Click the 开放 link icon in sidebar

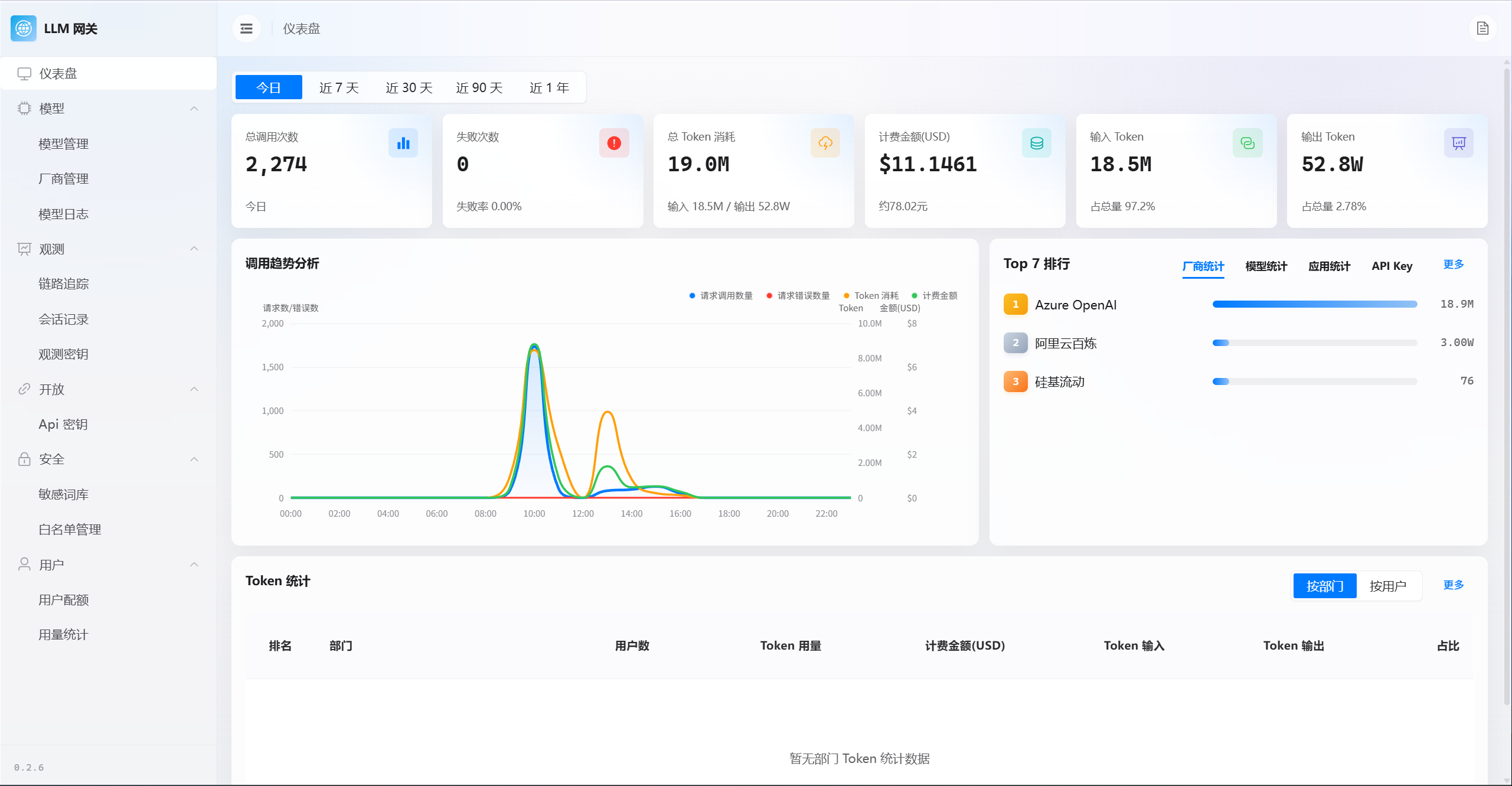coord(24,389)
